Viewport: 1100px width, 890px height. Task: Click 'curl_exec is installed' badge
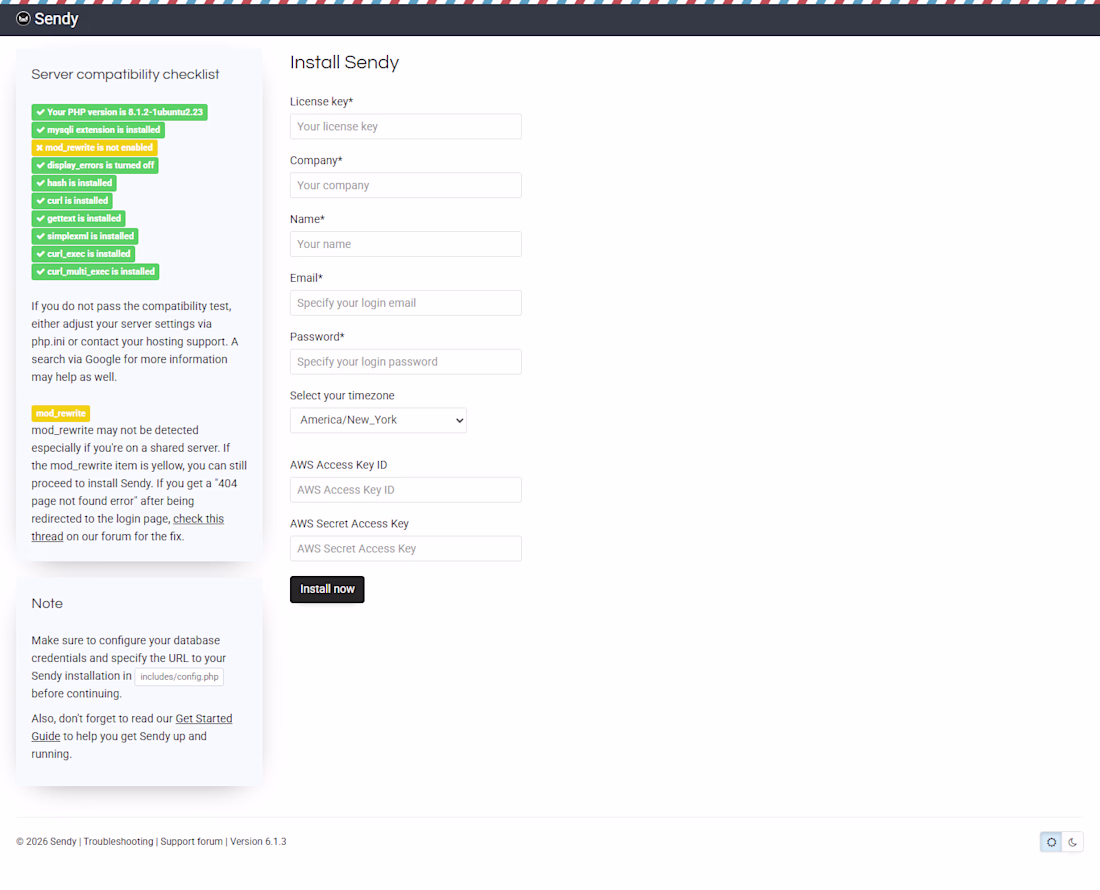pos(83,254)
